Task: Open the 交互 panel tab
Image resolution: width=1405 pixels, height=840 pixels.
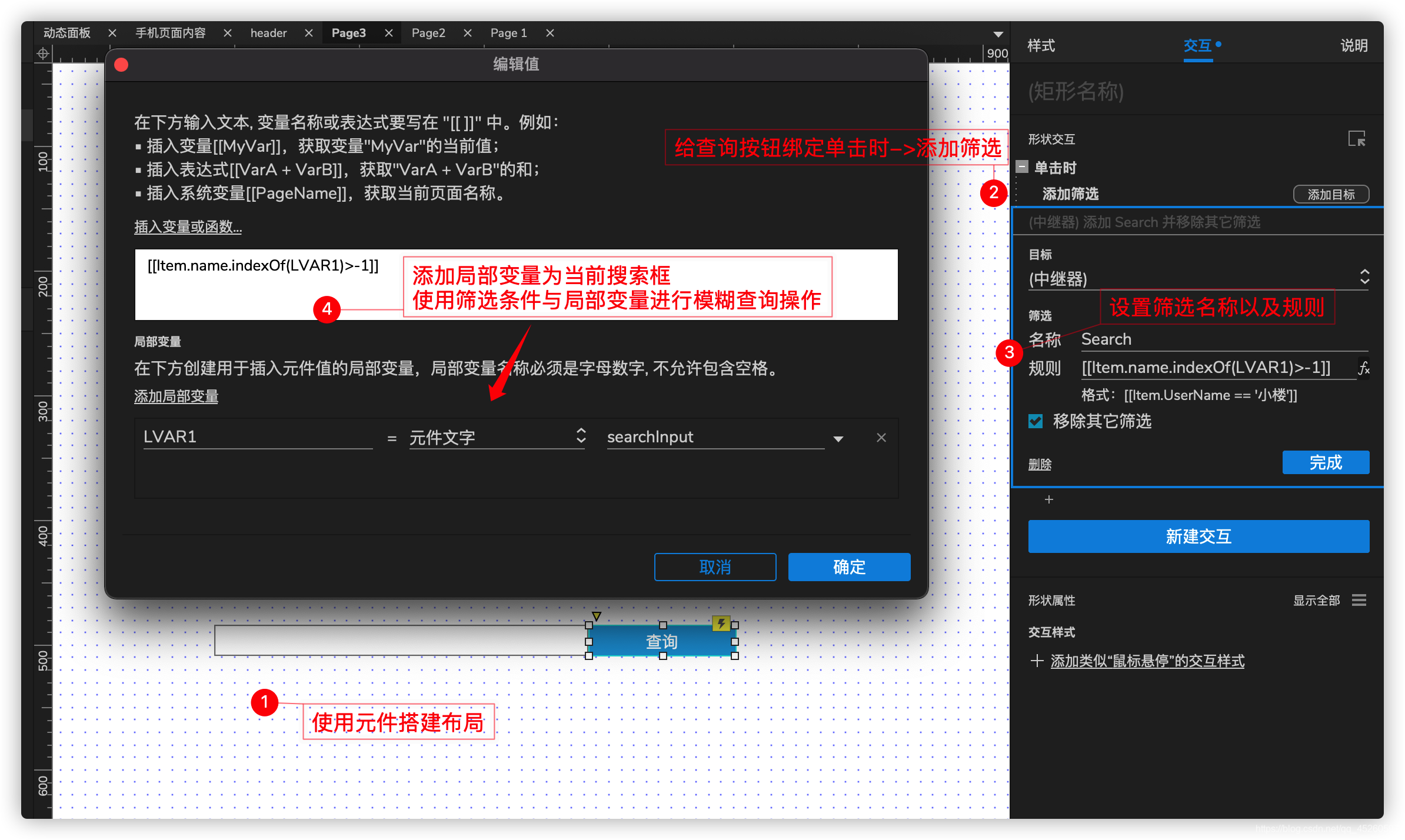Action: pyautogui.click(x=1198, y=46)
